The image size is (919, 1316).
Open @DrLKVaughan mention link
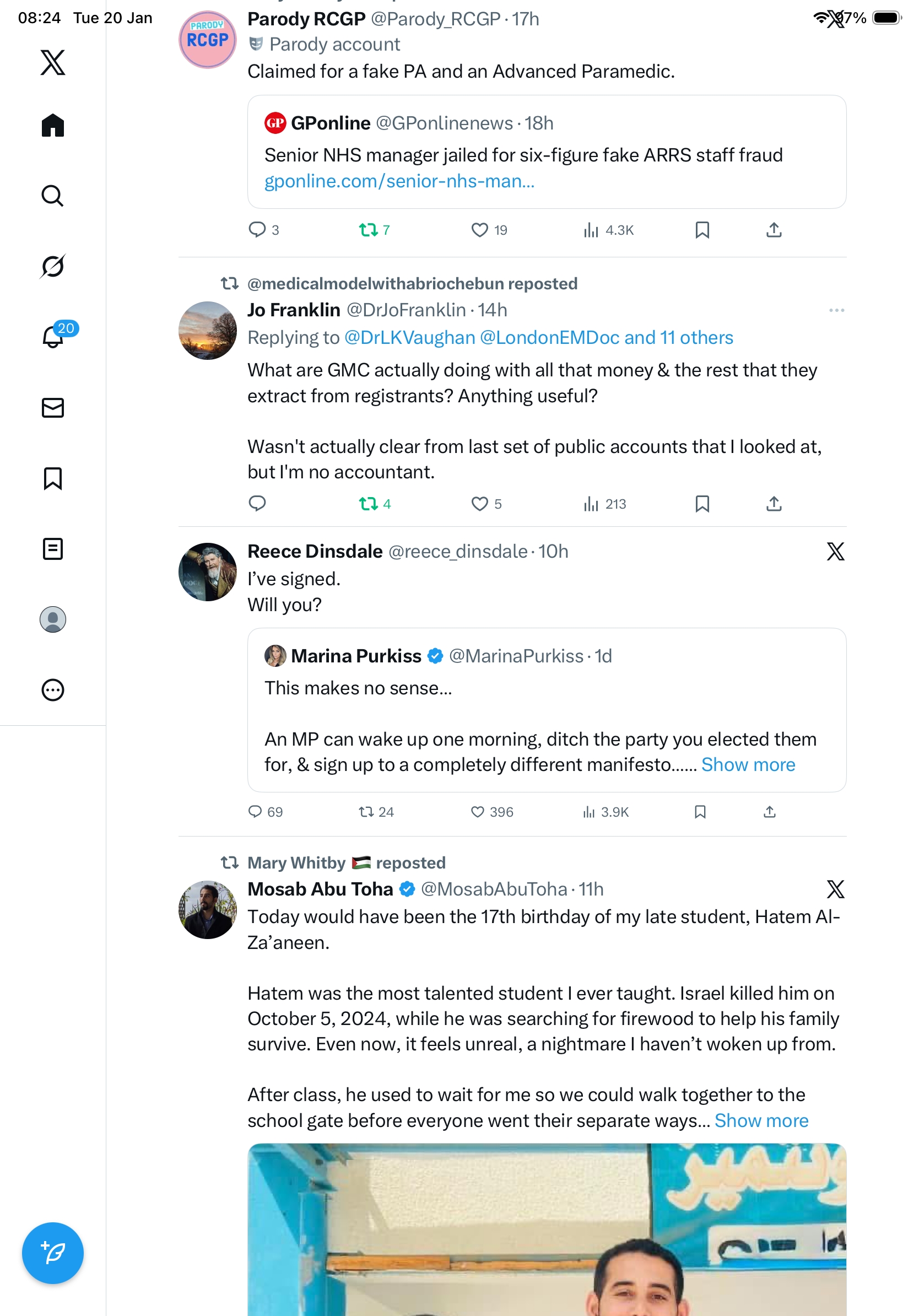click(x=409, y=338)
